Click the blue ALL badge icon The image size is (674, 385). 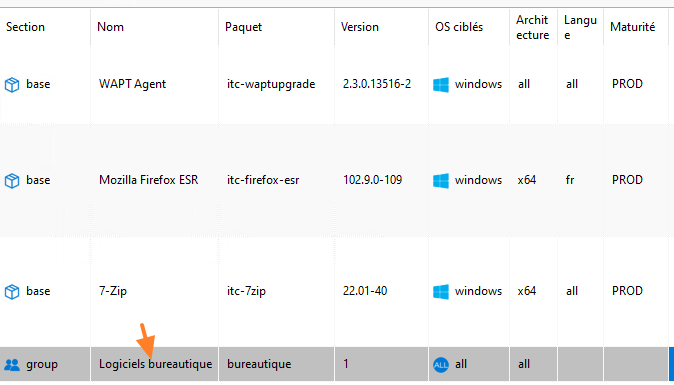click(441, 365)
